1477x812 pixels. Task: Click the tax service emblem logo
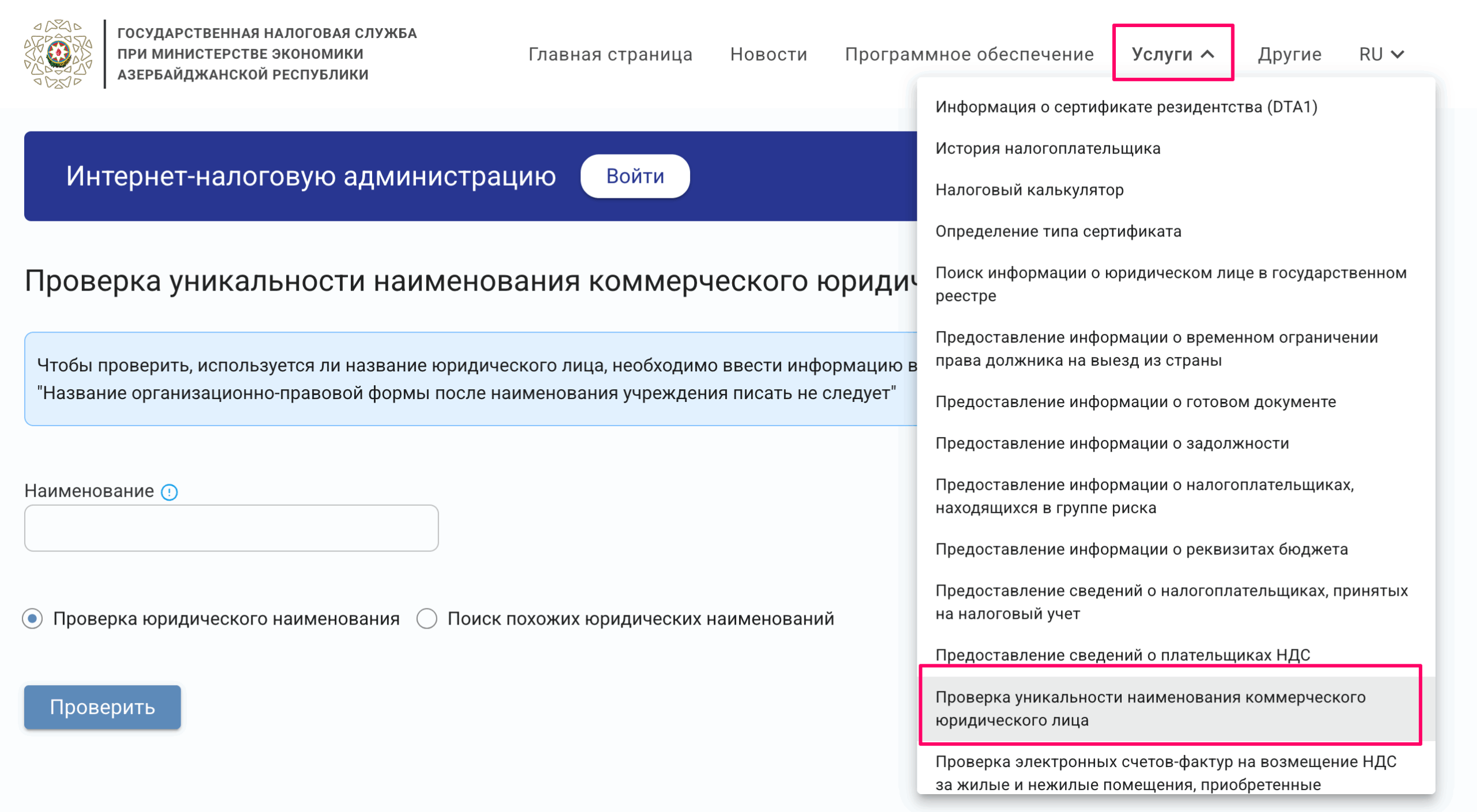[58, 54]
